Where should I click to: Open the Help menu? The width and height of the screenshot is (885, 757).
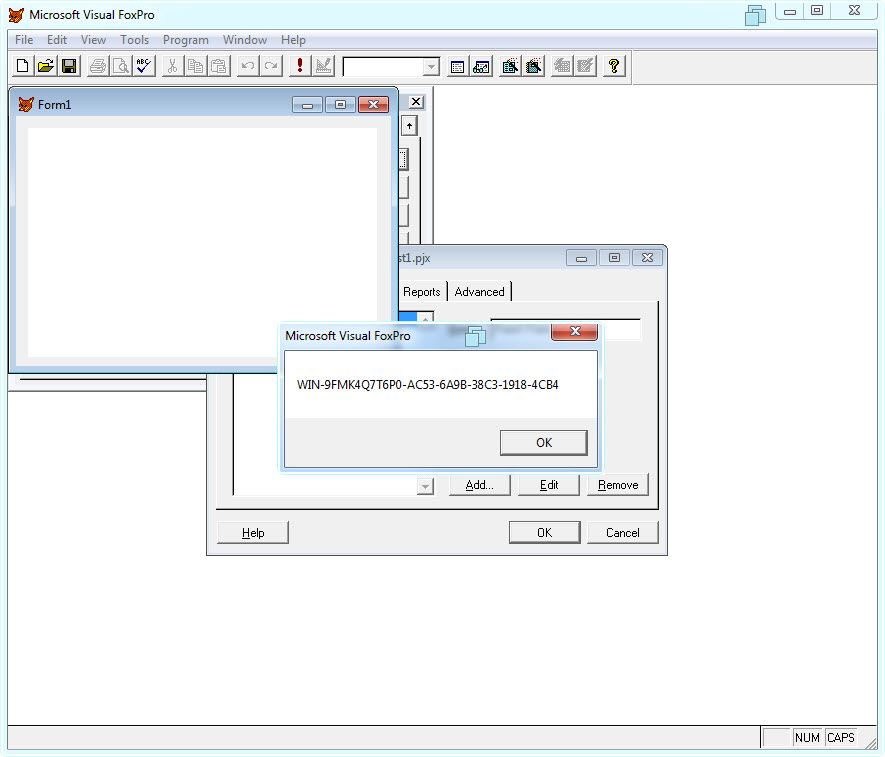pyautogui.click(x=293, y=40)
